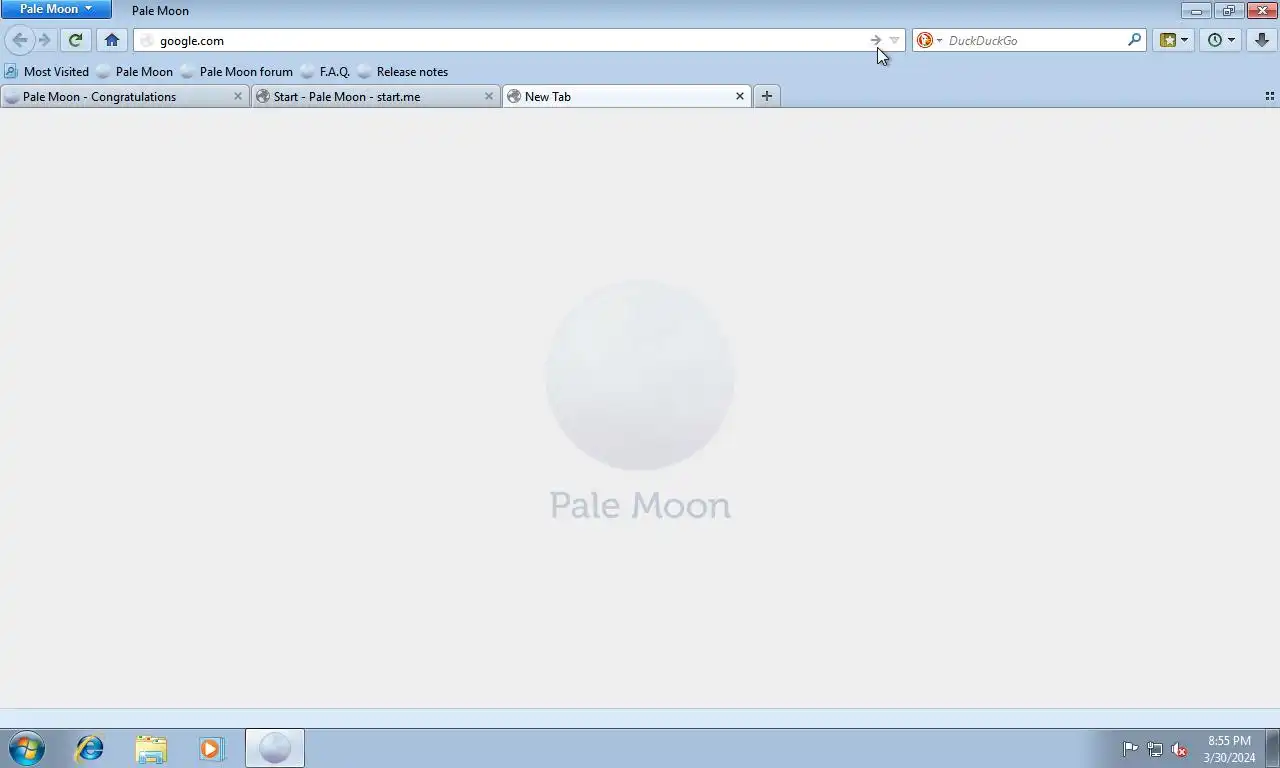
Task: Open the Pale Moon bookmark
Action: point(134,71)
